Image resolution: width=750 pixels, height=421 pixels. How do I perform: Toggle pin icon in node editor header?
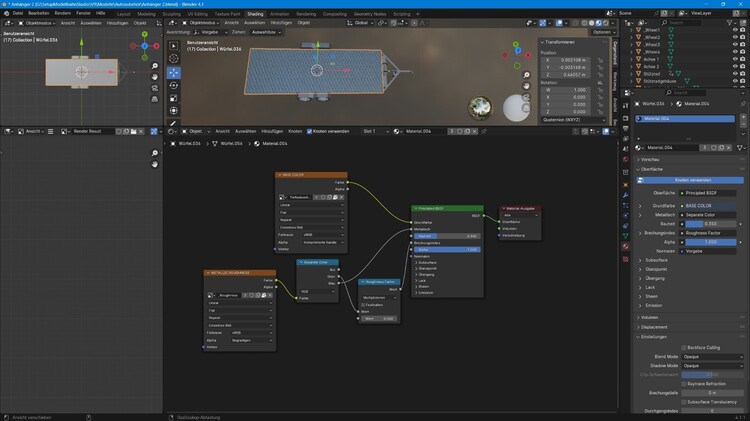[484, 131]
